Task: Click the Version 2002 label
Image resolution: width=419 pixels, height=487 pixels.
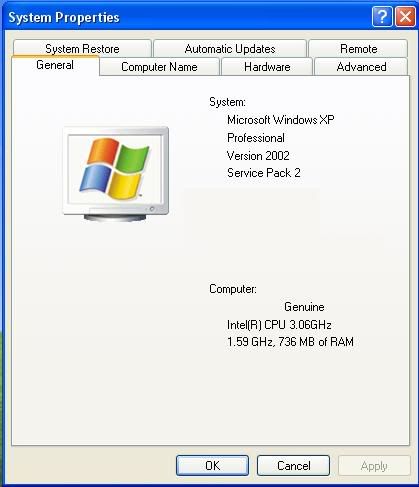Action: coord(258,155)
